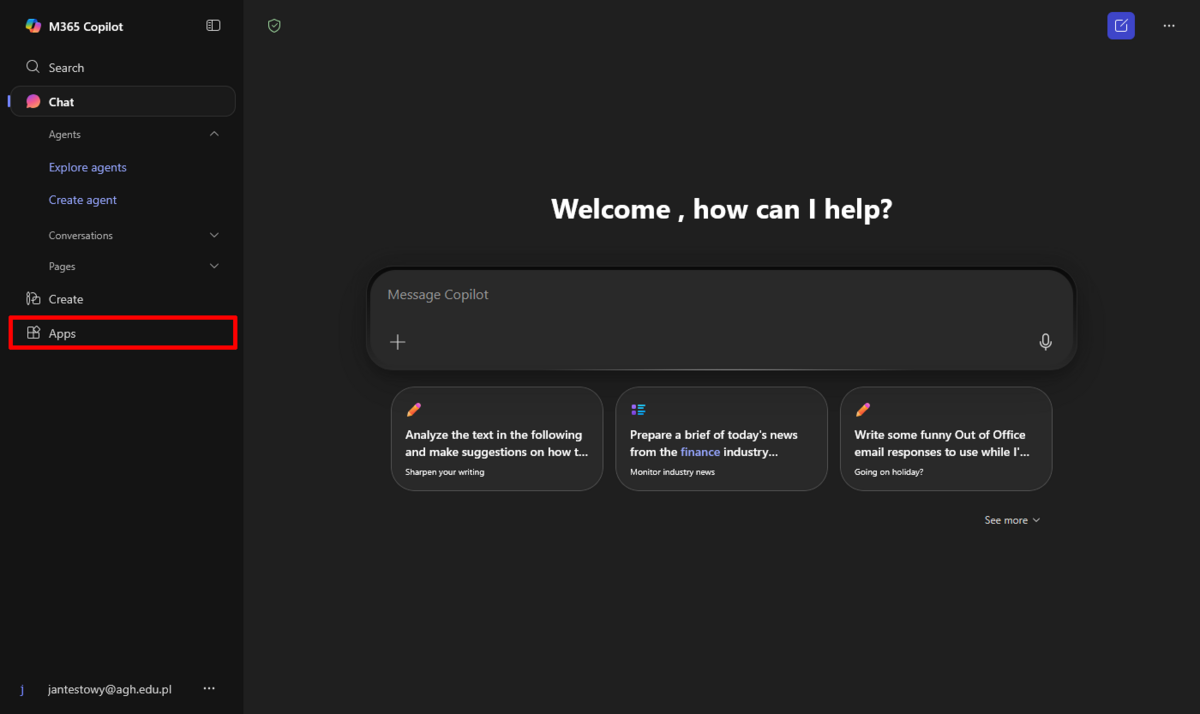Expand the Conversations section
Image resolution: width=1200 pixels, height=714 pixels.
tap(214, 235)
